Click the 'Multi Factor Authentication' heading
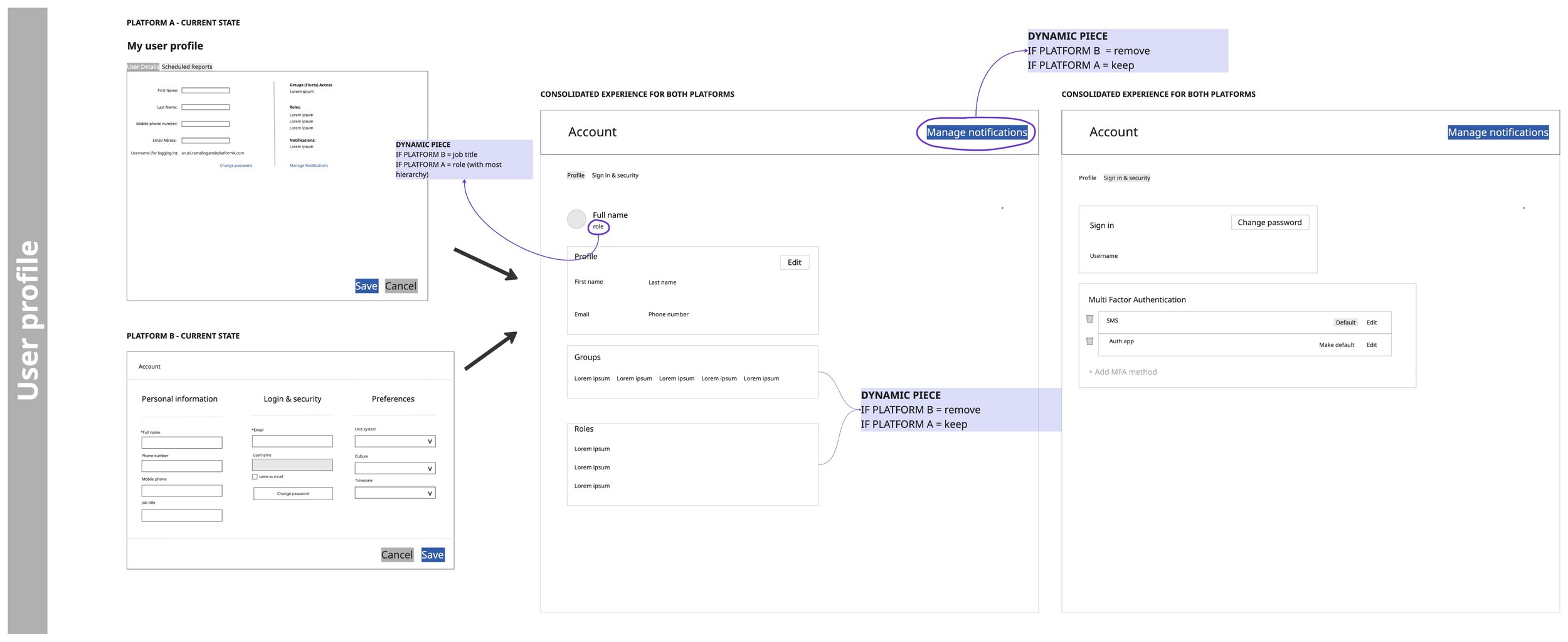Image resolution: width=1568 pixels, height=642 pixels. [1137, 300]
